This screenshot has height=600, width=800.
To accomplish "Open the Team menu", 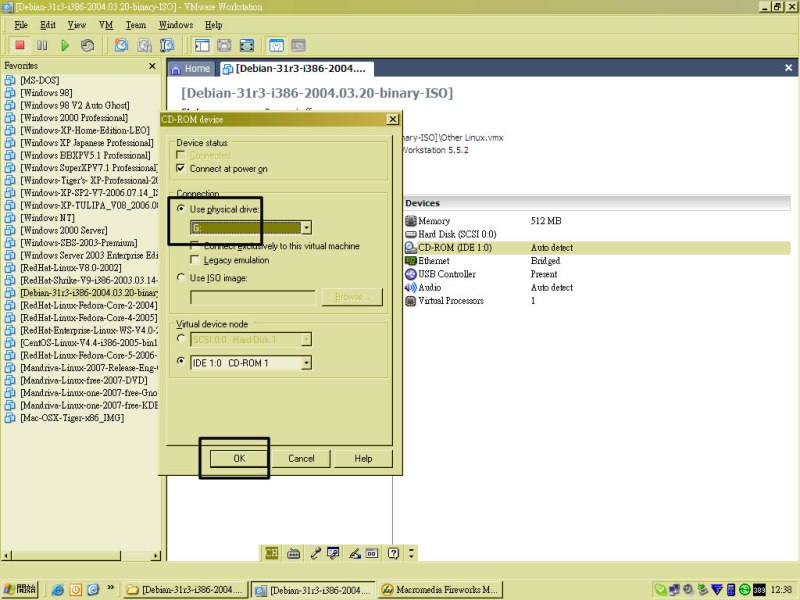I will 136,25.
